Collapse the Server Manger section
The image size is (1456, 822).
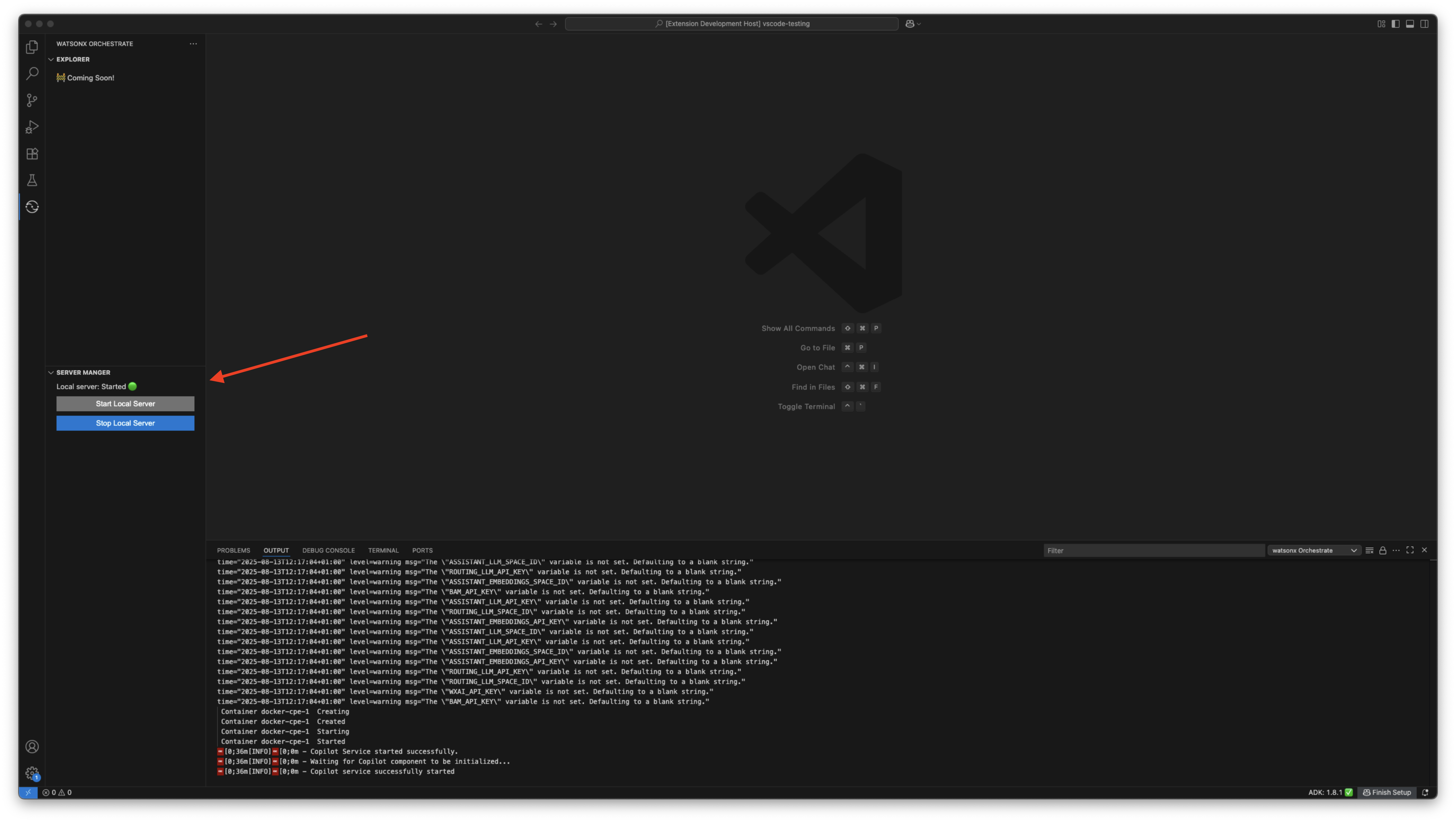tap(51, 372)
